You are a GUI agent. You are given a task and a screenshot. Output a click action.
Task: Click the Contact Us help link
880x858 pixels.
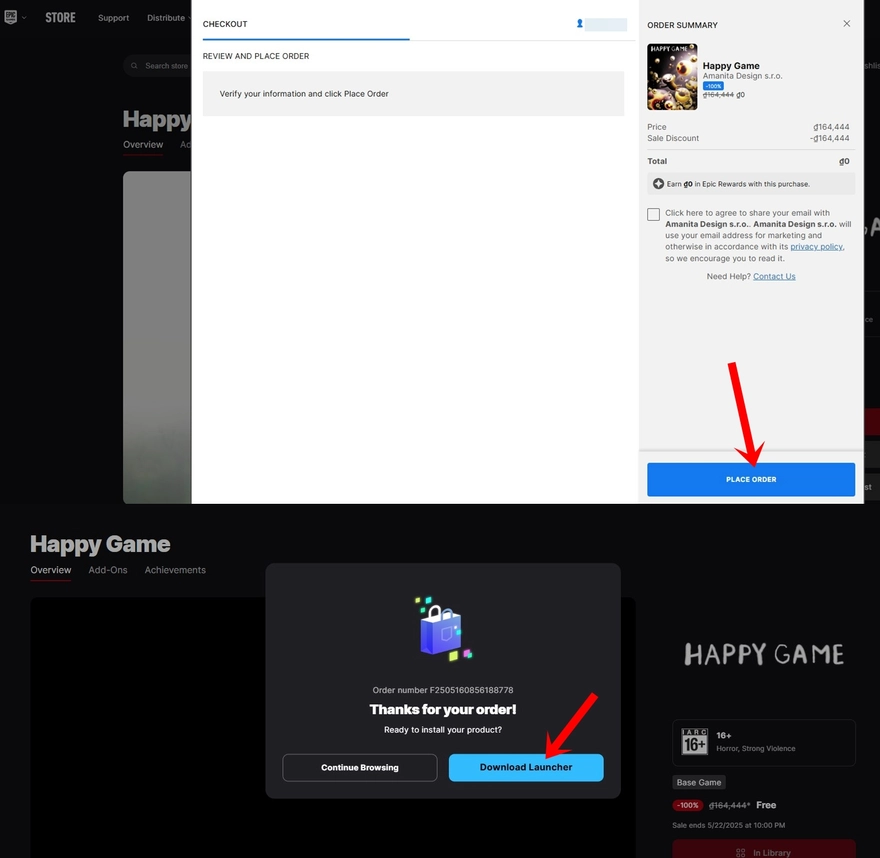click(x=774, y=276)
